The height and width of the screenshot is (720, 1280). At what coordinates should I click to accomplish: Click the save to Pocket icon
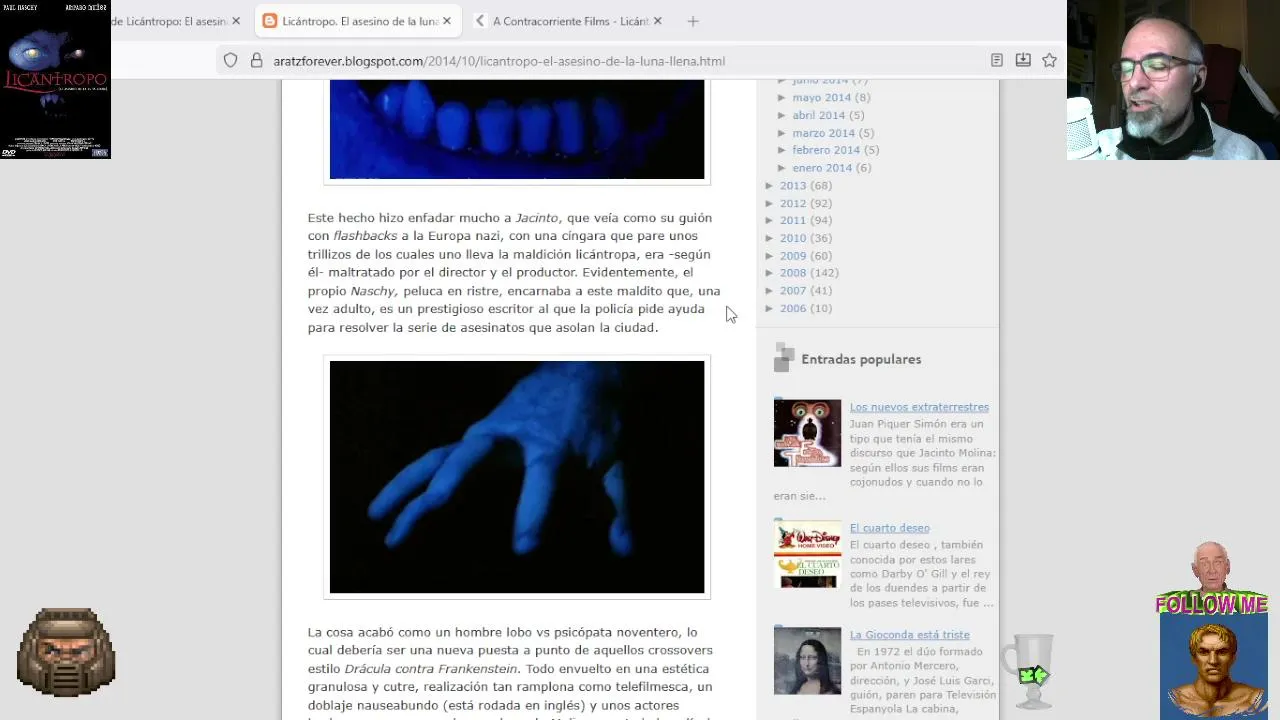1023,61
